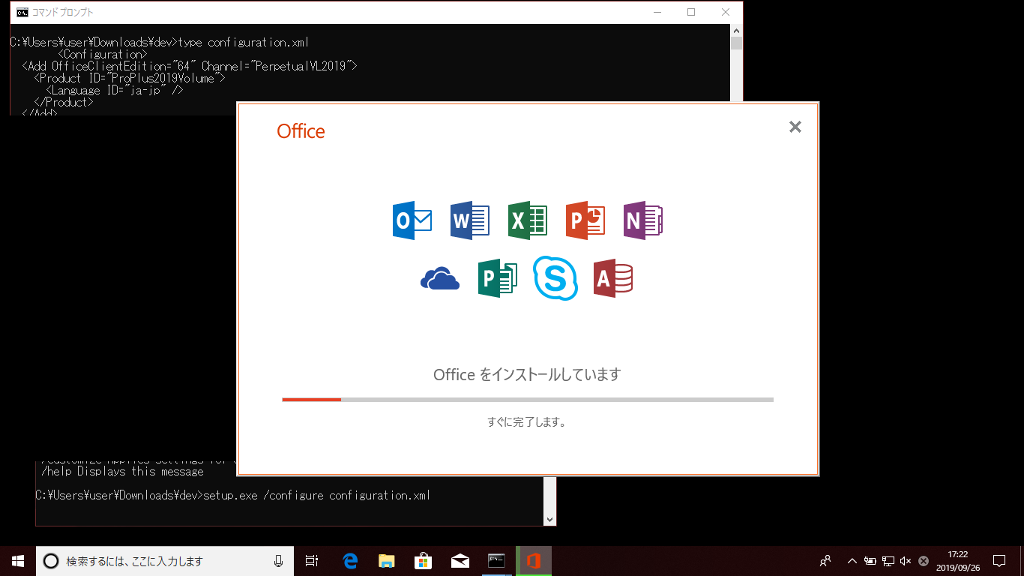Click the Command Prompt scrollbar thumb
Image resolution: width=1024 pixels, height=576 pixels.
pyautogui.click(x=736, y=44)
